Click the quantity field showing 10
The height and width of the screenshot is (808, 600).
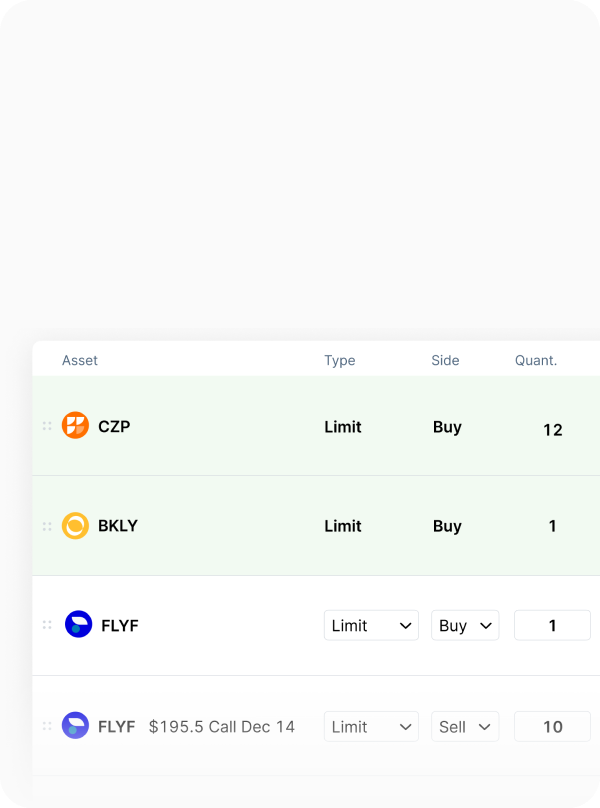pyautogui.click(x=552, y=727)
